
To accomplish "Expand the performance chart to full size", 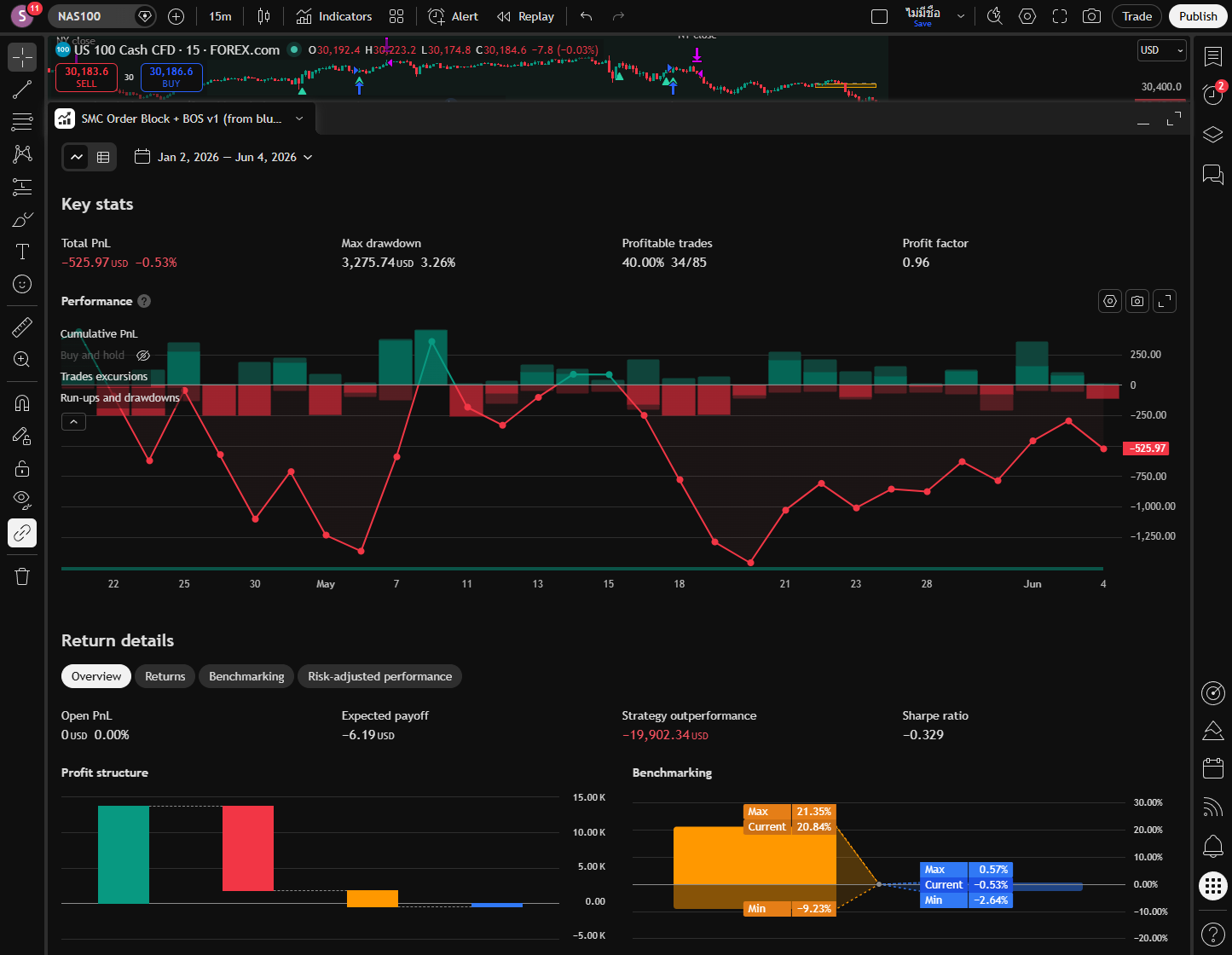I will click(x=1165, y=301).
